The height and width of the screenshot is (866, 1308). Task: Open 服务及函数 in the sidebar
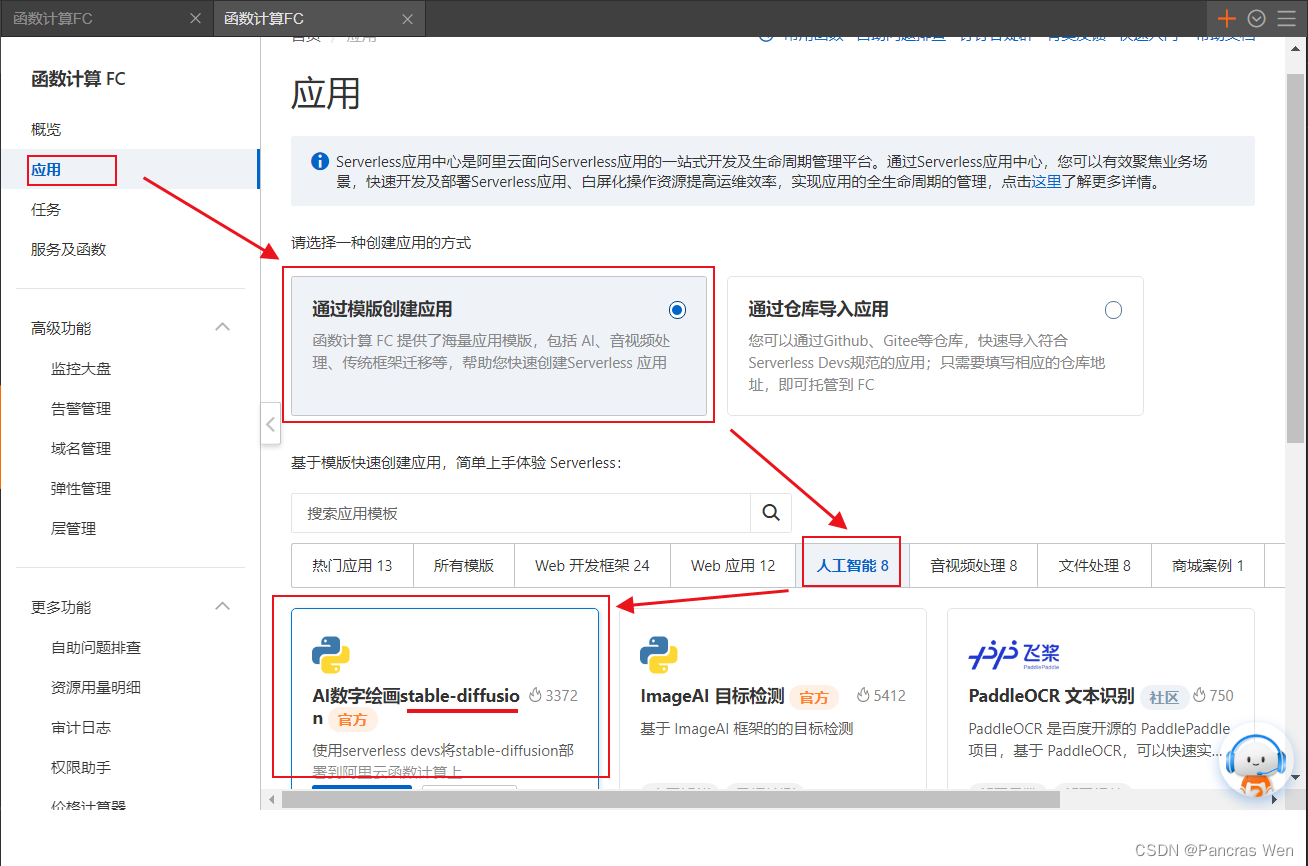68,249
